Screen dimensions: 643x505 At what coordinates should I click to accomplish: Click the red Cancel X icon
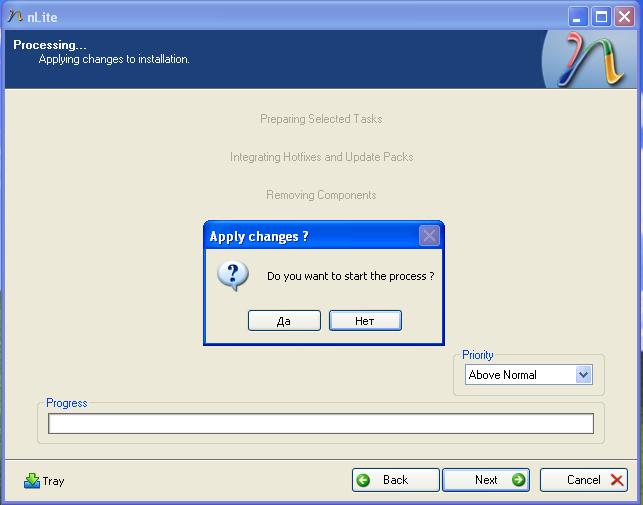617,480
